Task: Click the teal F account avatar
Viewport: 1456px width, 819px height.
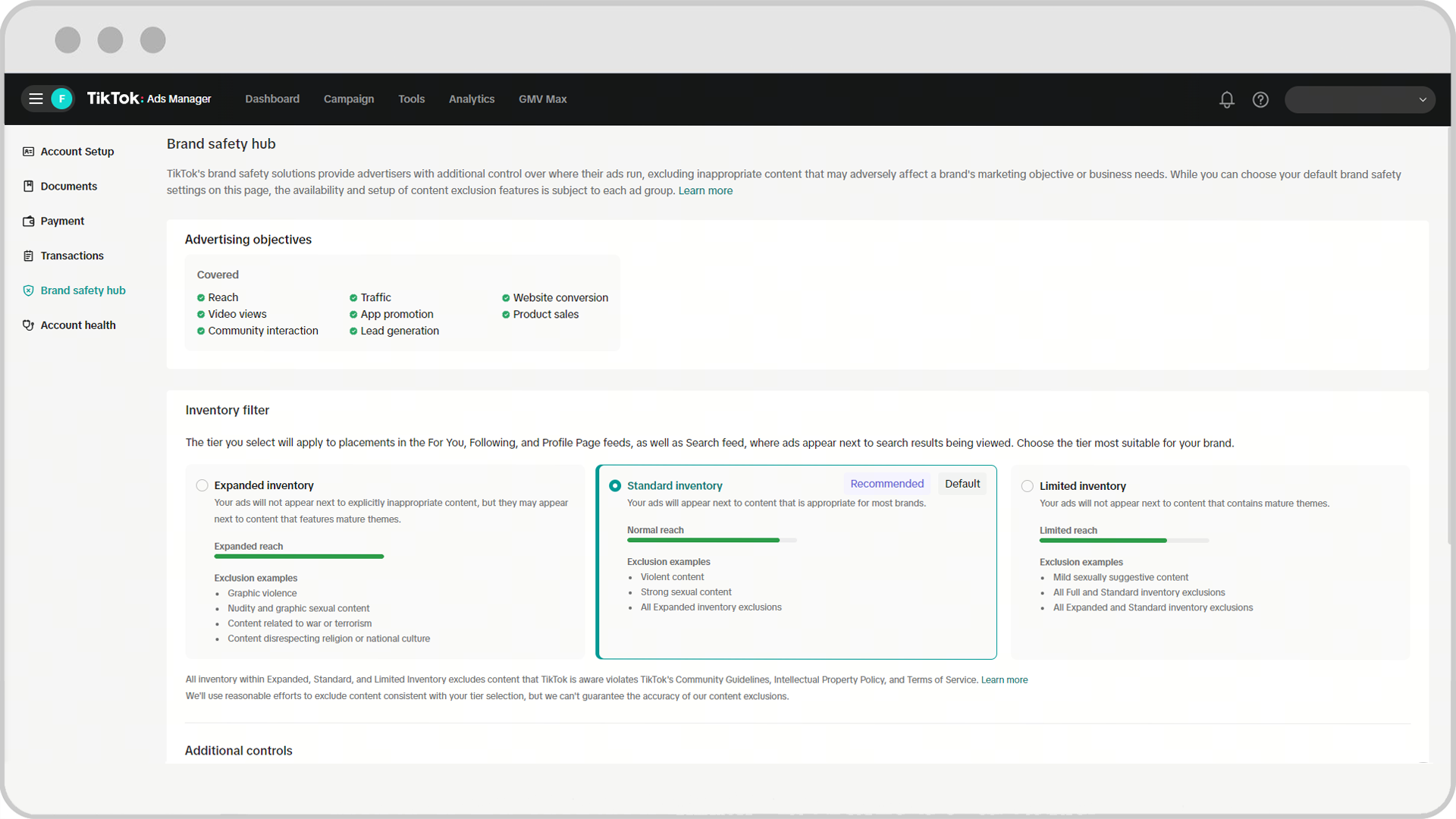Action: coord(62,99)
